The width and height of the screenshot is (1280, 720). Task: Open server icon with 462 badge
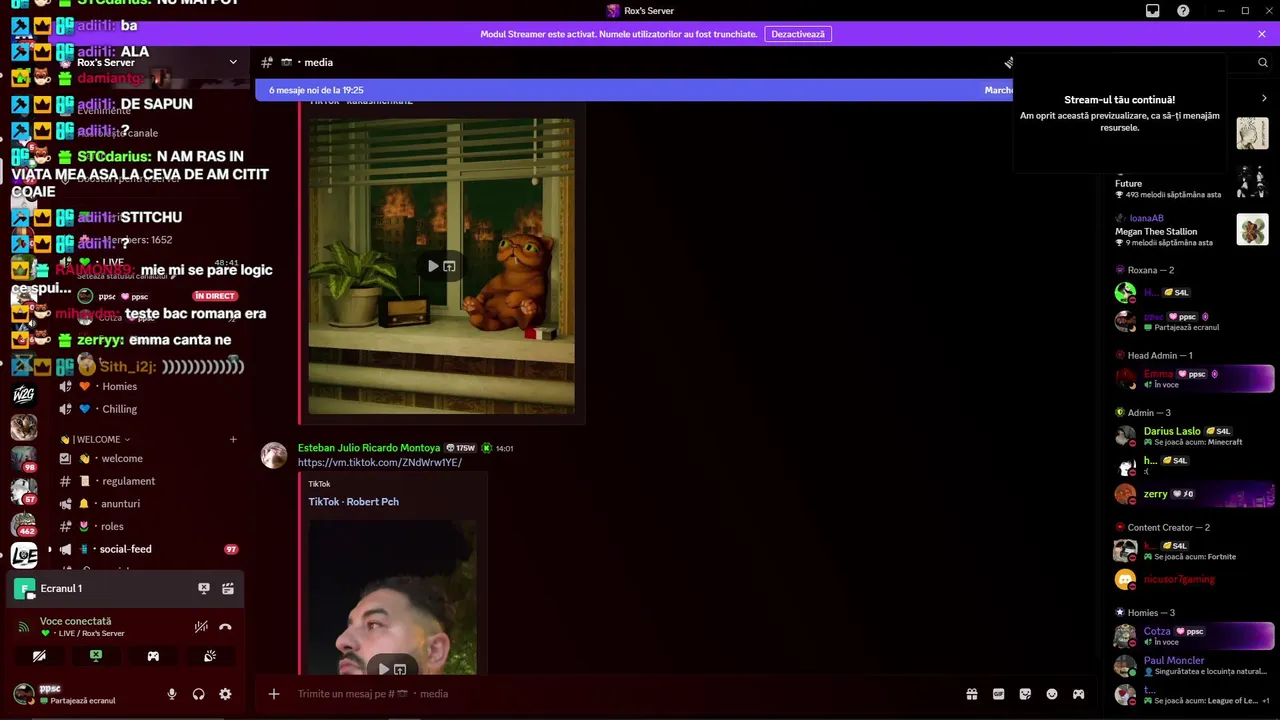(24, 523)
